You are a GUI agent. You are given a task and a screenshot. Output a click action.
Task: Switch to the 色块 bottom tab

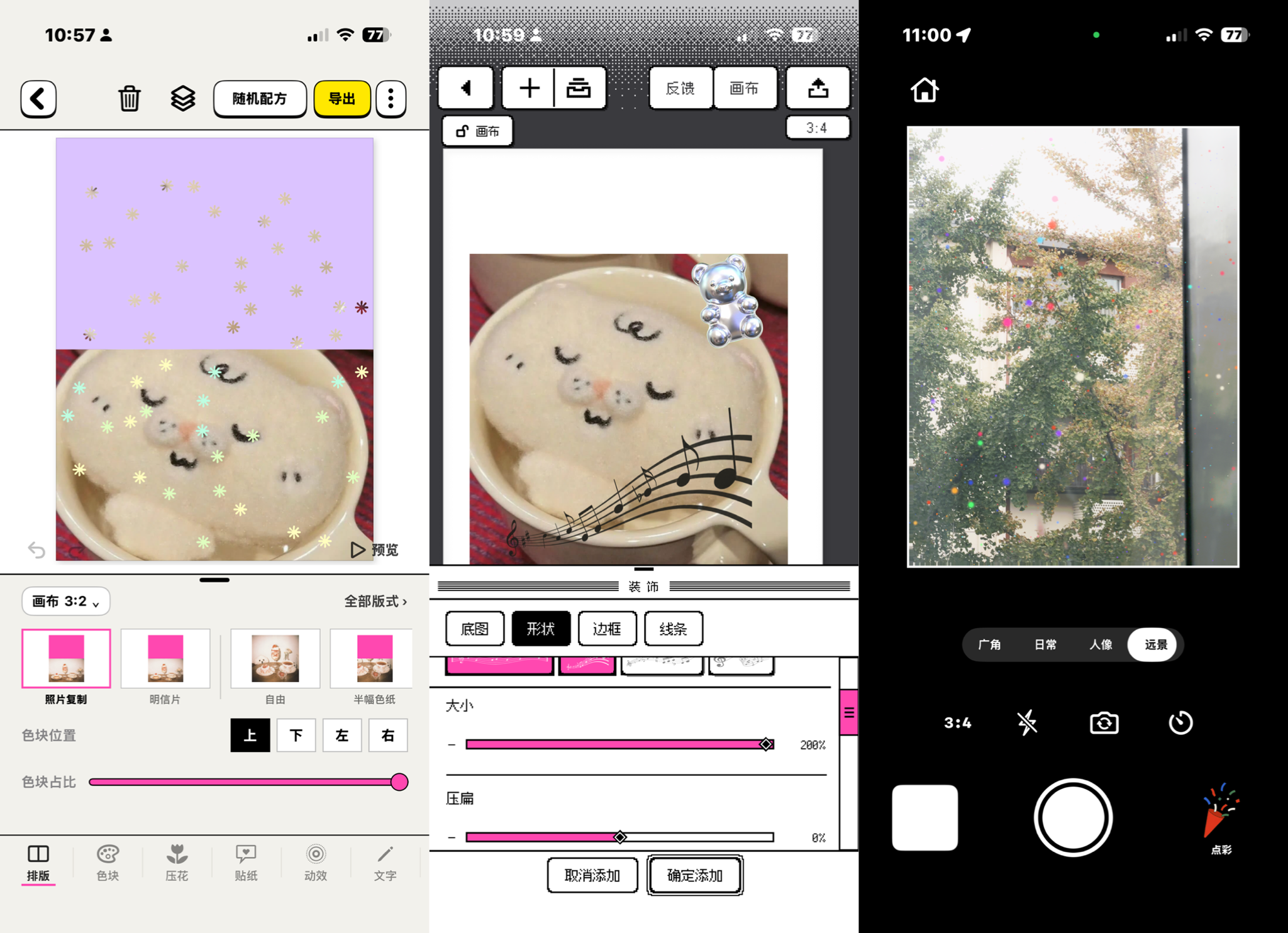tap(108, 863)
